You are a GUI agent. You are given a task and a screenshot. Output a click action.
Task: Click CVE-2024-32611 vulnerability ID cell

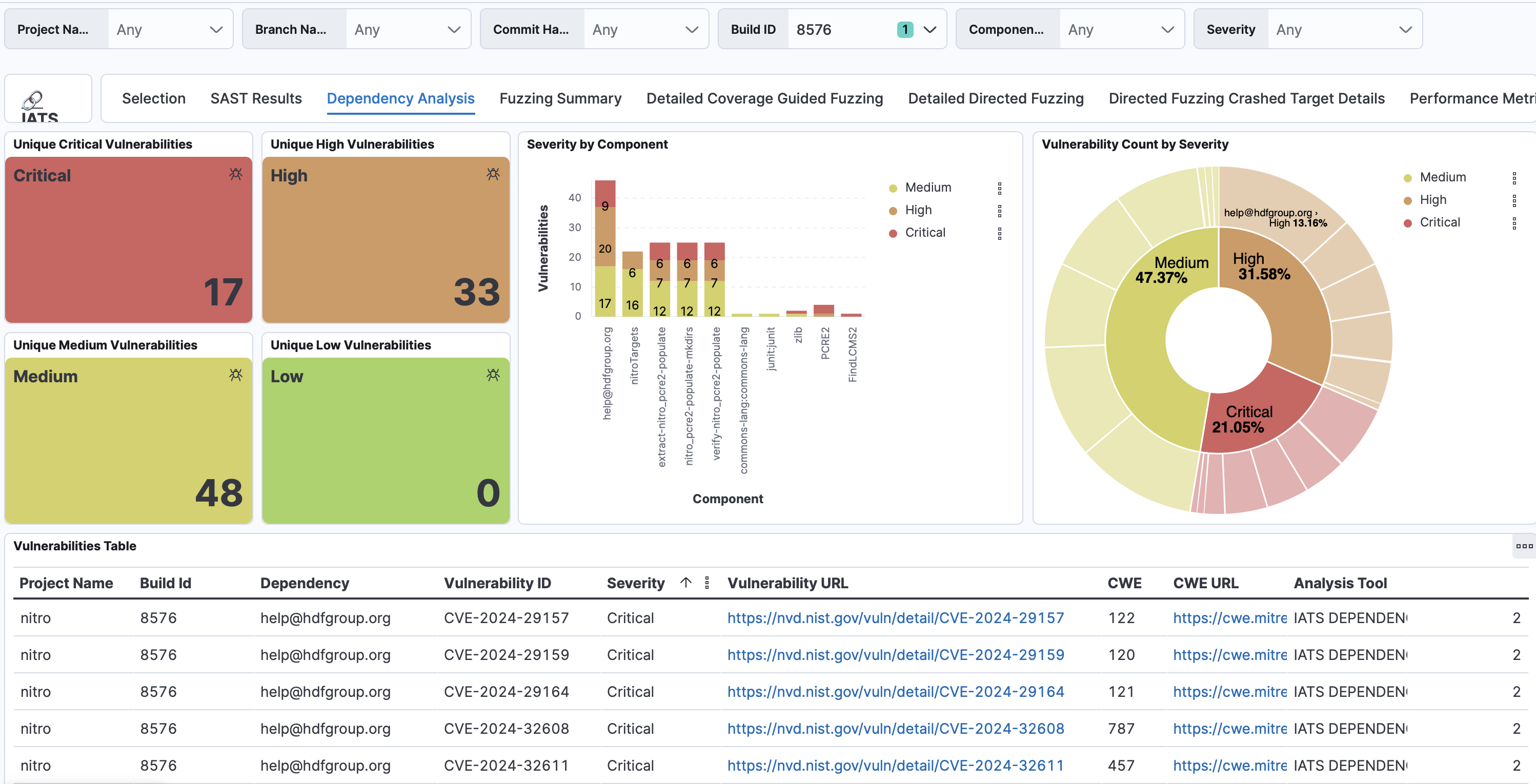(506, 766)
